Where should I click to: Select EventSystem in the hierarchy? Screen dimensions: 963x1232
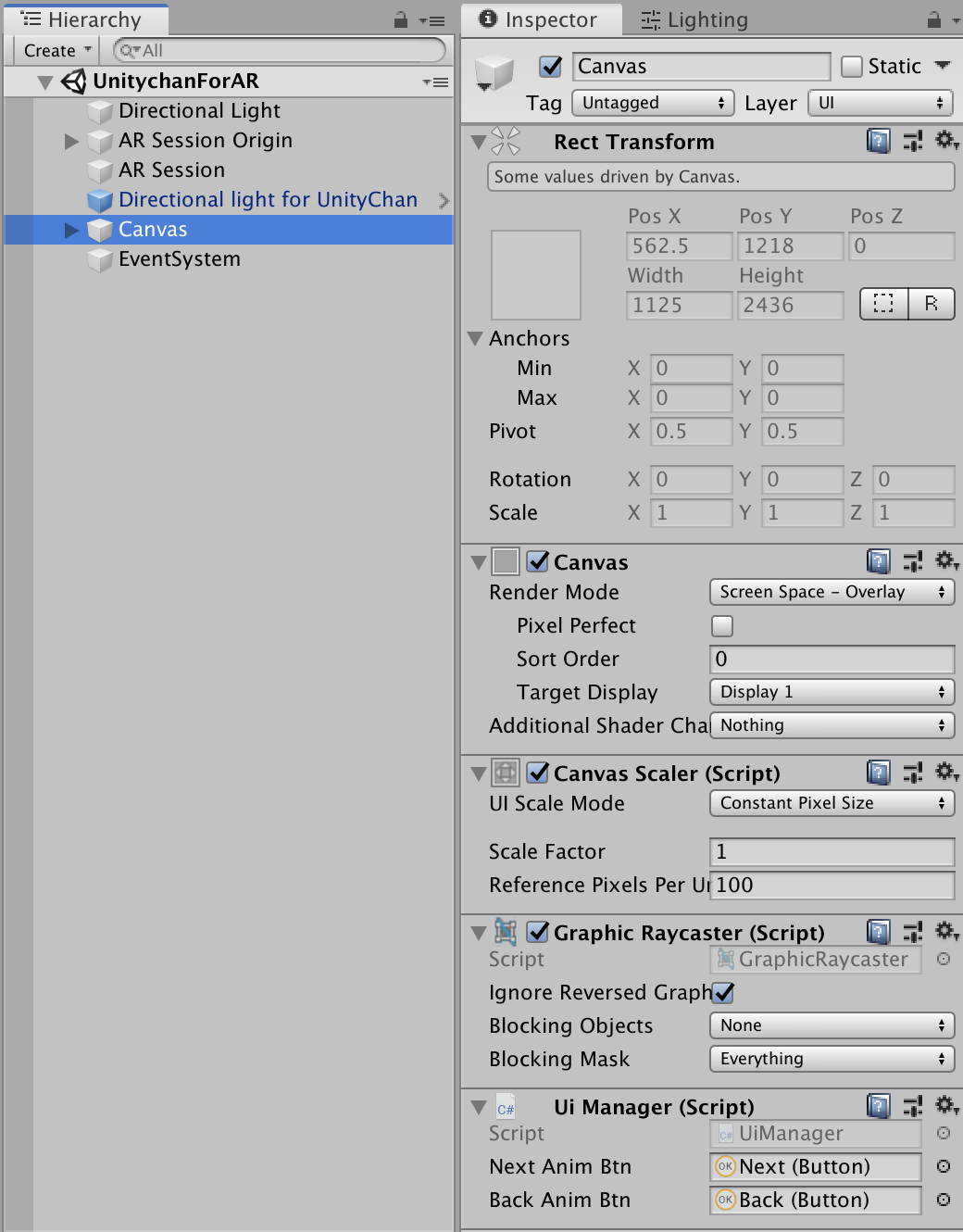click(180, 259)
